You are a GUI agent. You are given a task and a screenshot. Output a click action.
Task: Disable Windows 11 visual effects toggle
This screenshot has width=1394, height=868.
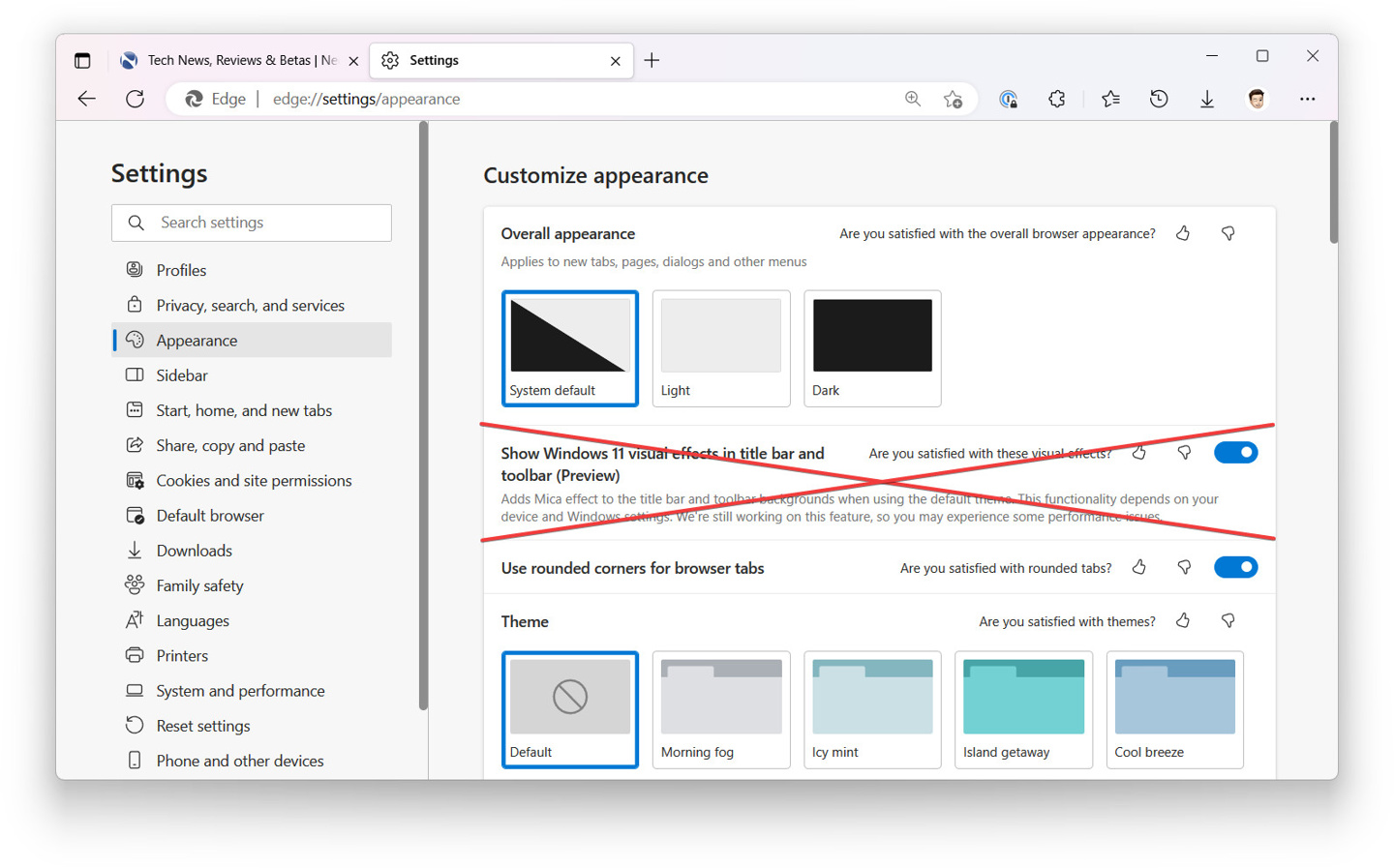(x=1235, y=451)
